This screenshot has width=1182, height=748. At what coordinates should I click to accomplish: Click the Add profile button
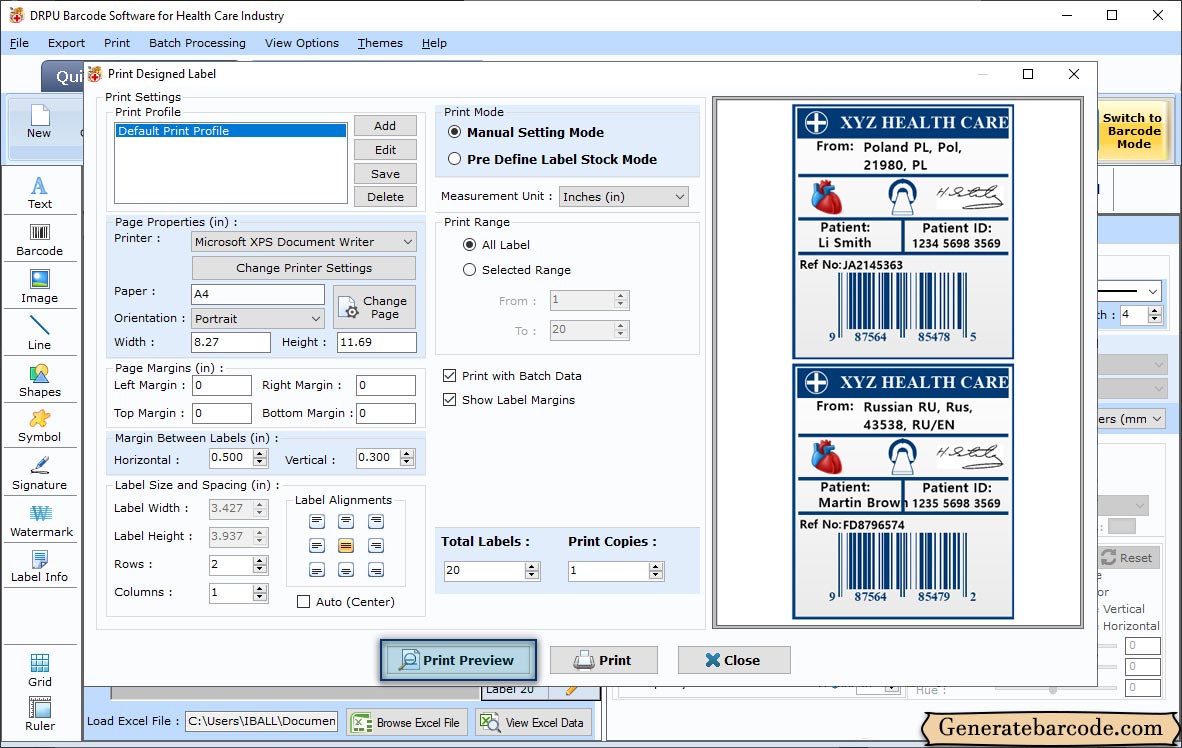click(x=385, y=126)
